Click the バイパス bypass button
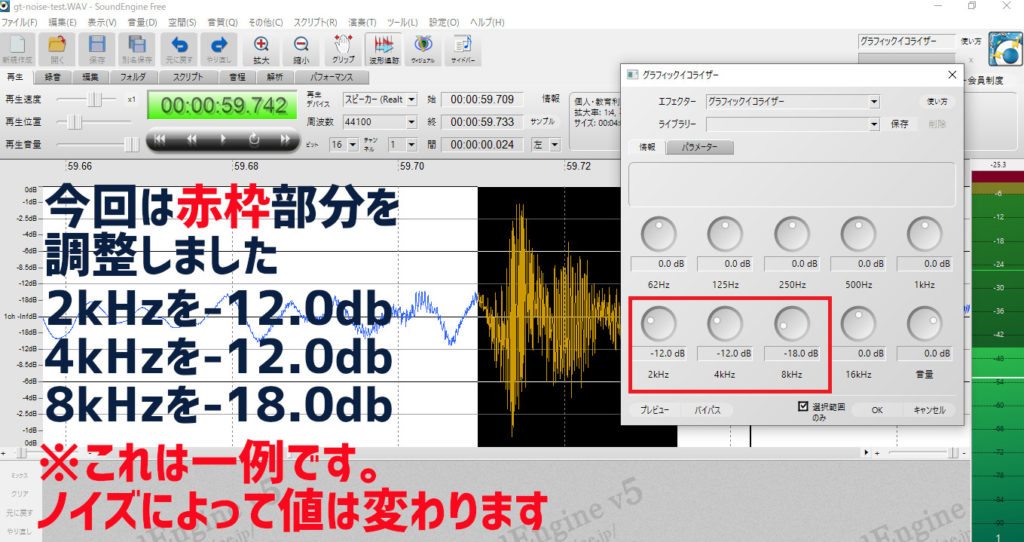1024x542 pixels. click(x=707, y=410)
